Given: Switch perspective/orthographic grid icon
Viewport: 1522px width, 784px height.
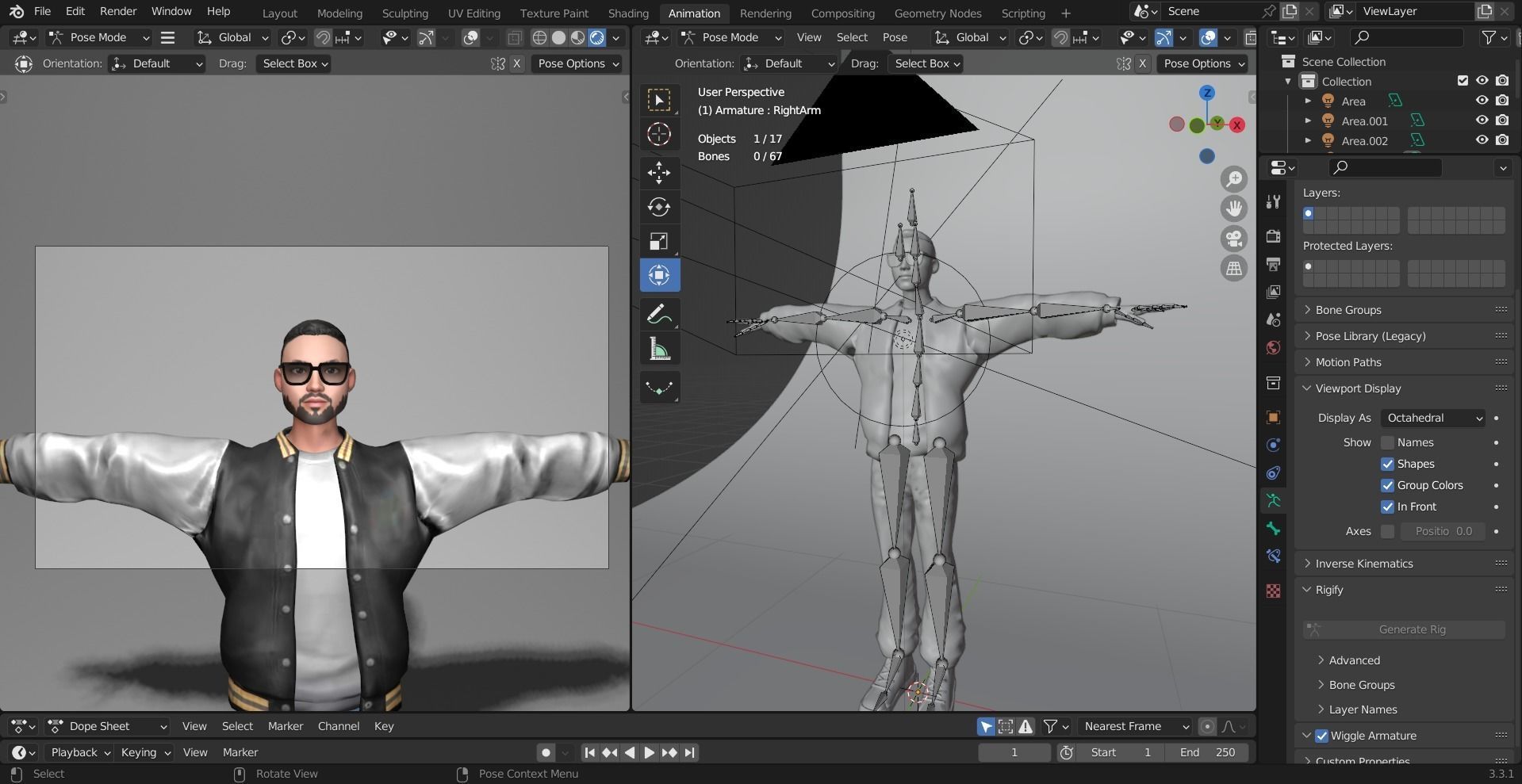Looking at the screenshot, I should [x=1233, y=269].
